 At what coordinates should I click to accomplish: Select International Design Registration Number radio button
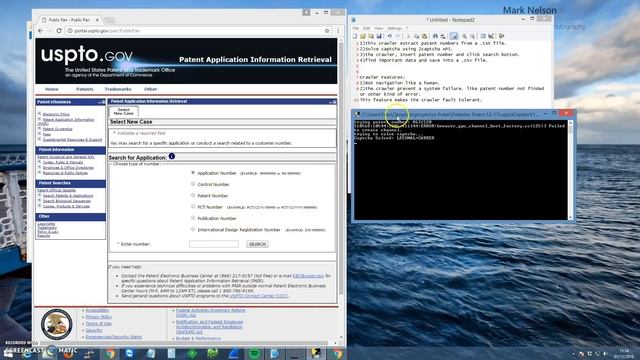point(193,229)
